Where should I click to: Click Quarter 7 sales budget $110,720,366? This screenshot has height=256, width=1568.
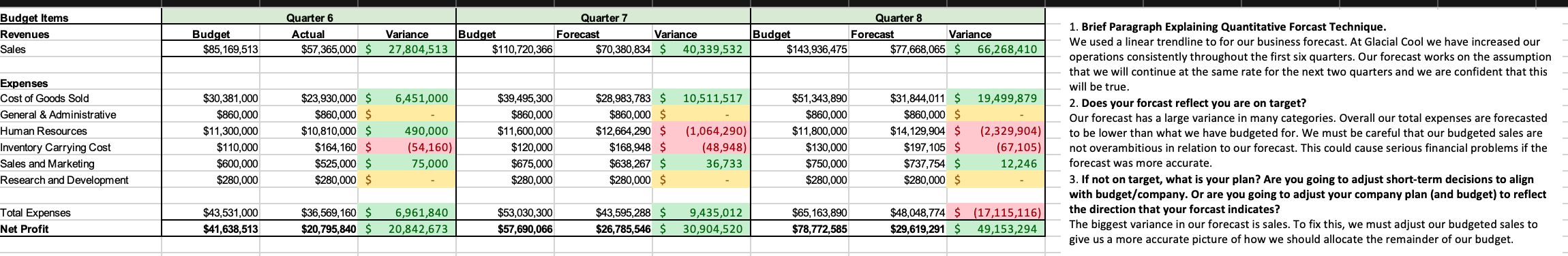pos(505,49)
